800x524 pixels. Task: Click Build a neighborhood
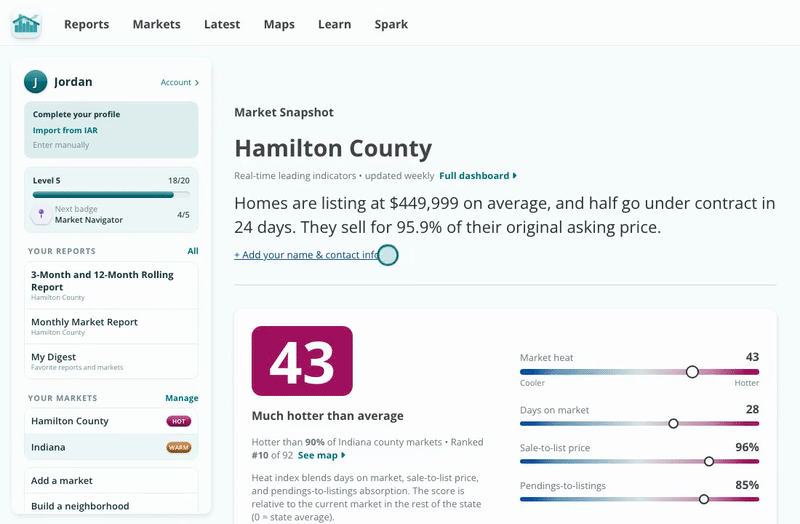tap(111, 506)
